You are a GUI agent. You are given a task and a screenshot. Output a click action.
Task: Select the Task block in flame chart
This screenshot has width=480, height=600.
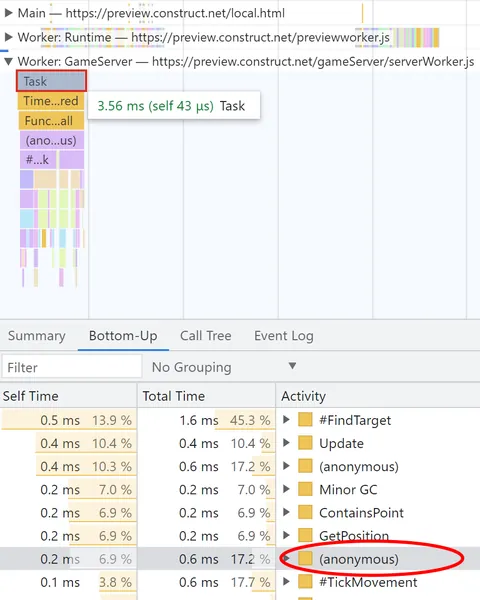[51, 81]
